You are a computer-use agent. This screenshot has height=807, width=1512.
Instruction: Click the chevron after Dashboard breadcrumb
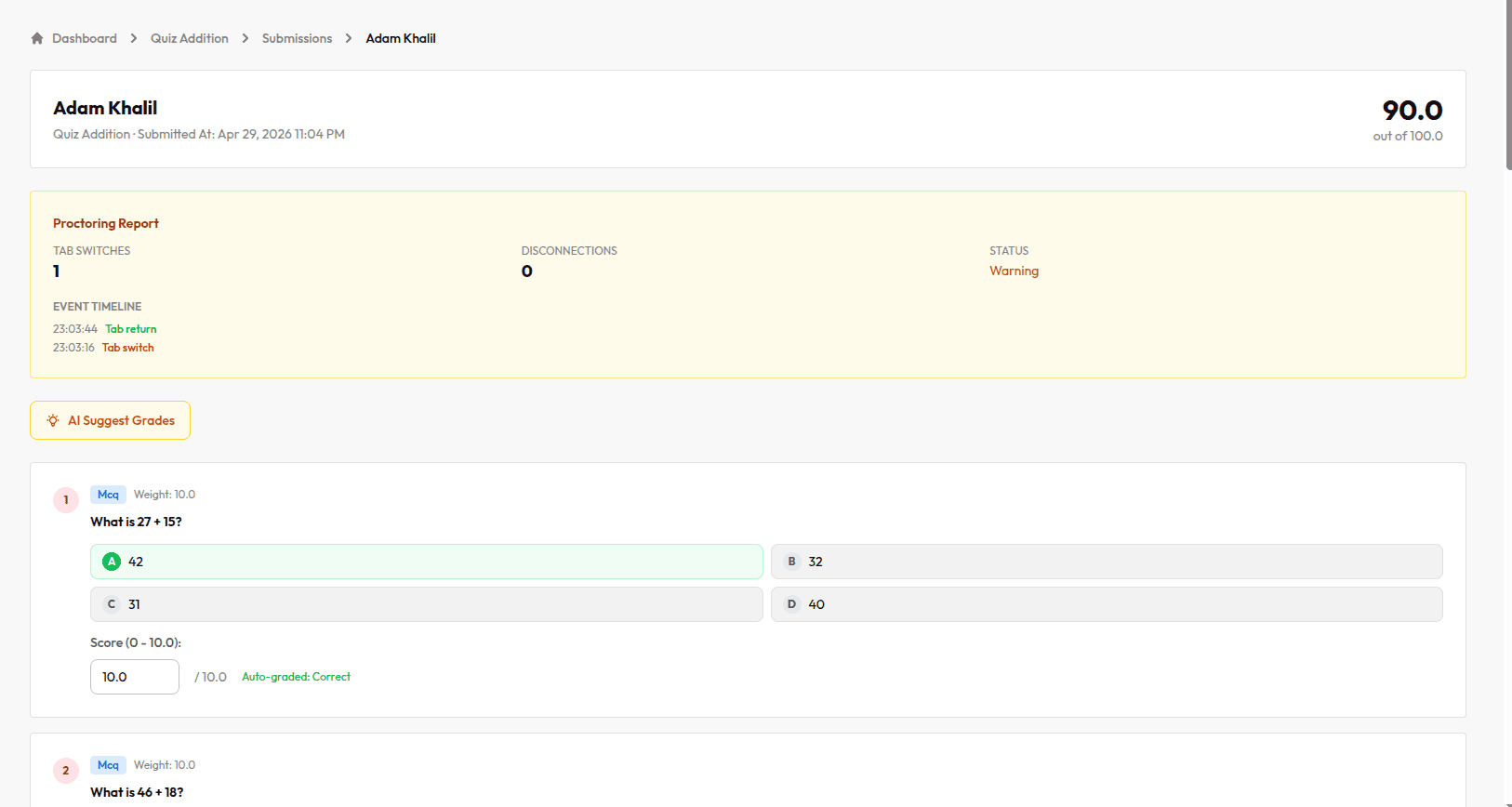134,38
